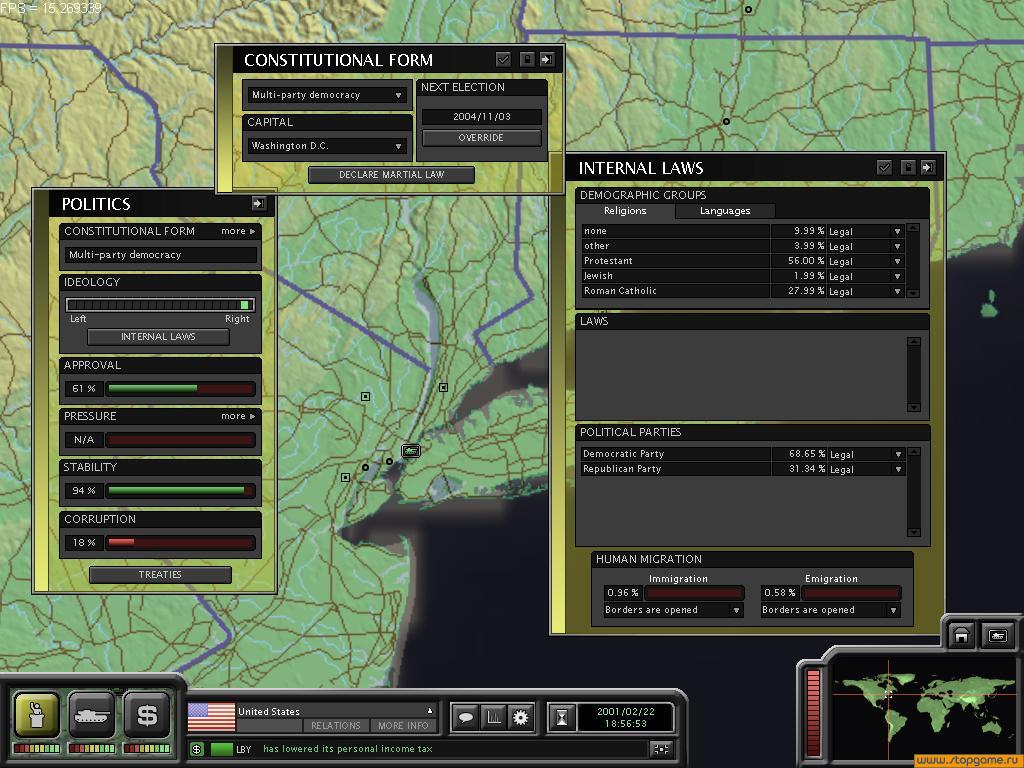Open the statistics graph icon

(x=493, y=717)
